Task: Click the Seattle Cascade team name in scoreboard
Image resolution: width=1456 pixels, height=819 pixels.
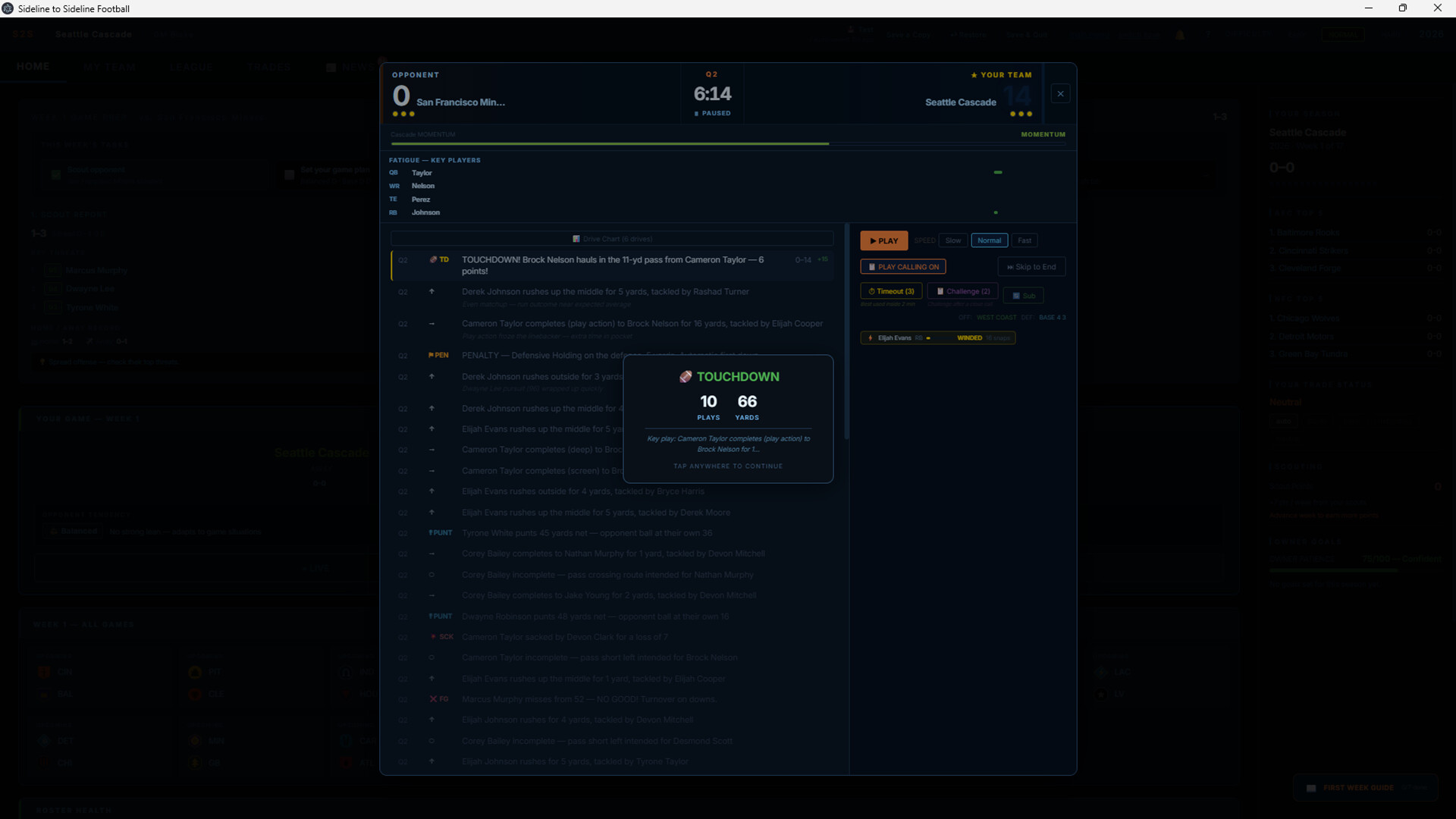Action: click(960, 102)
